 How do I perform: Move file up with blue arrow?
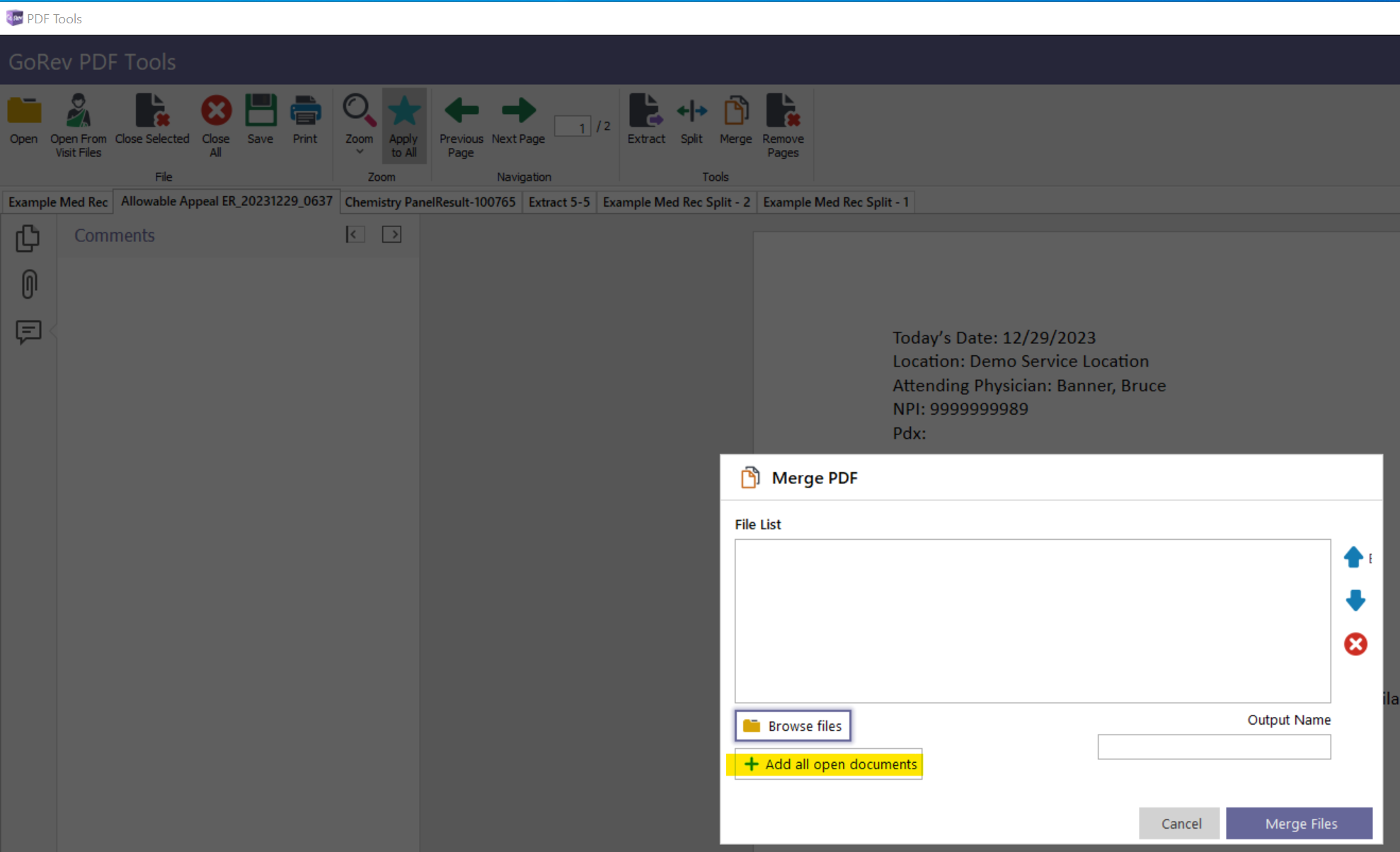click(x=1353, y=557)
